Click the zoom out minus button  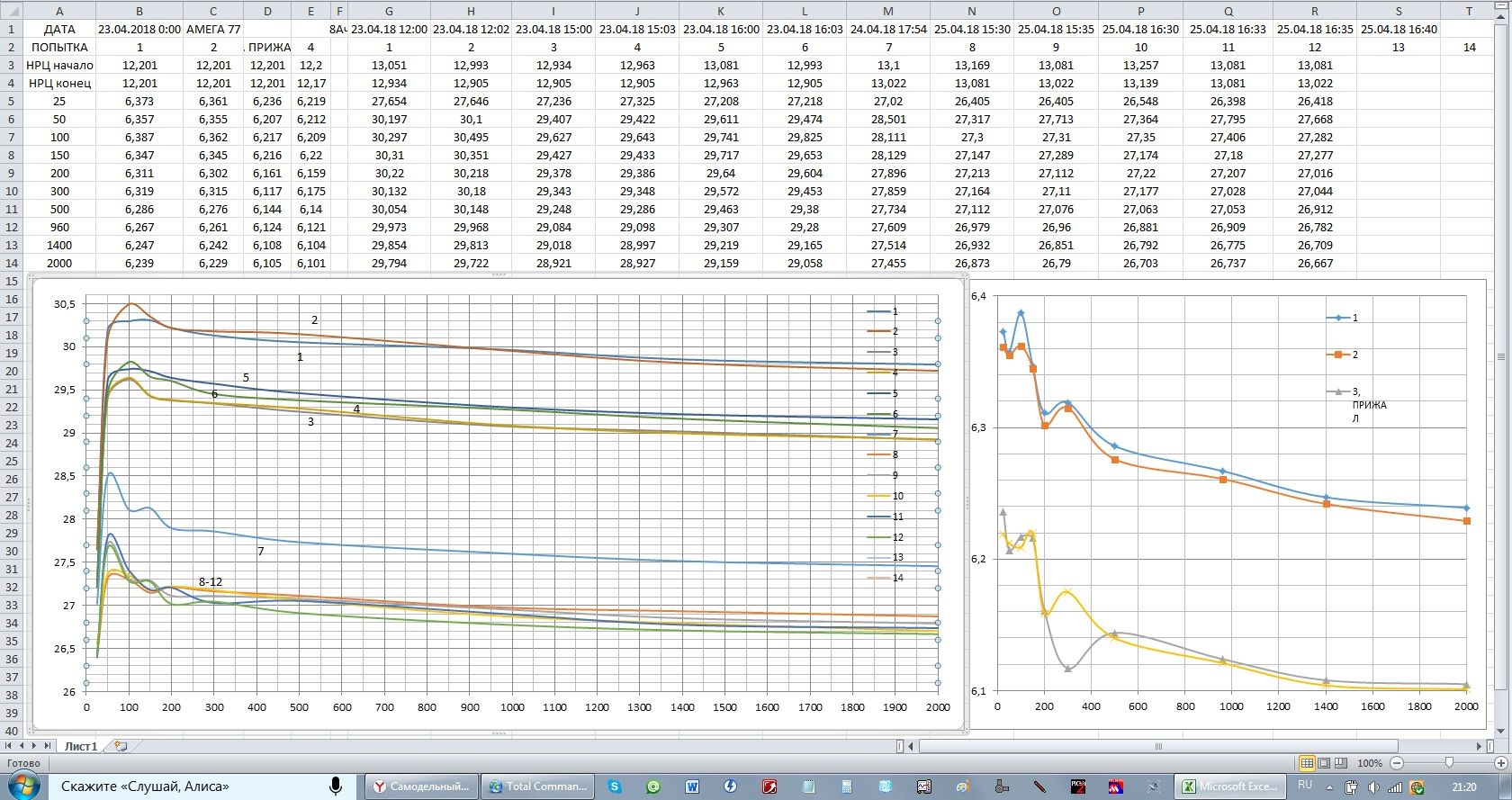pyautogui.click(x=1397, y=763)
